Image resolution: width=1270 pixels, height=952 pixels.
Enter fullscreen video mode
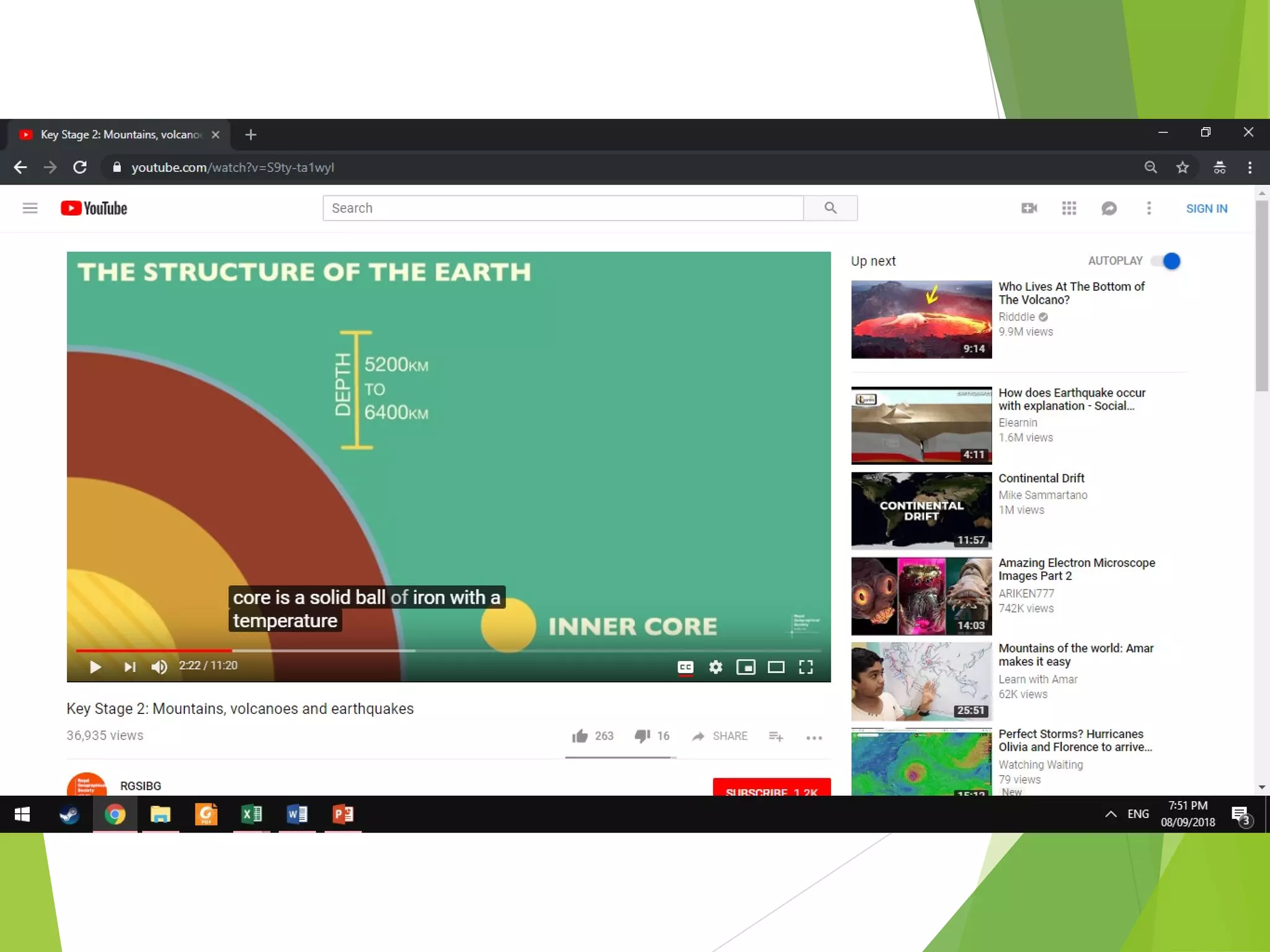[806, 667]
